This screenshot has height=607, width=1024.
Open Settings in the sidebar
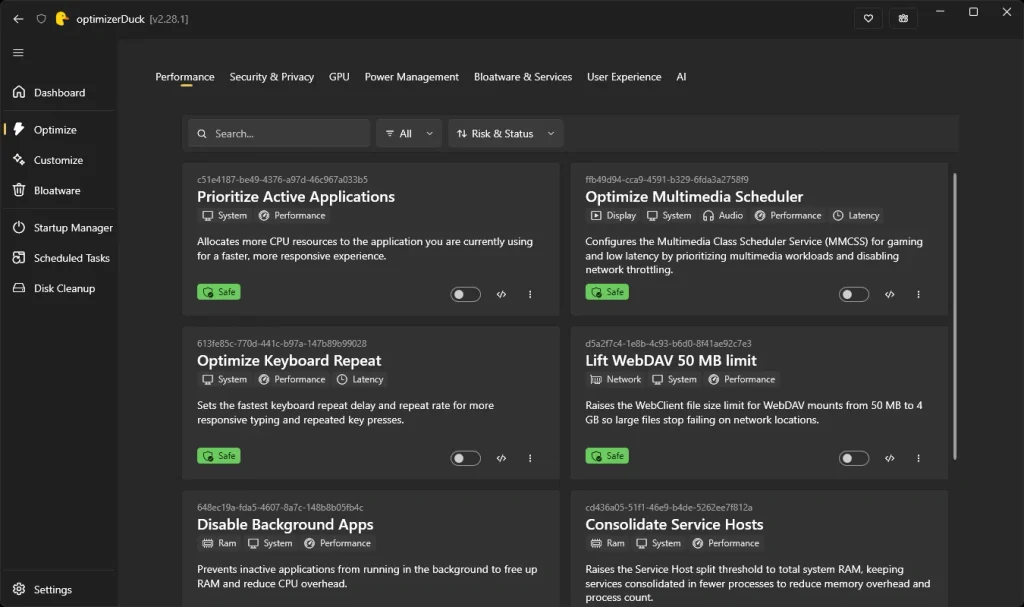[59, 589]
